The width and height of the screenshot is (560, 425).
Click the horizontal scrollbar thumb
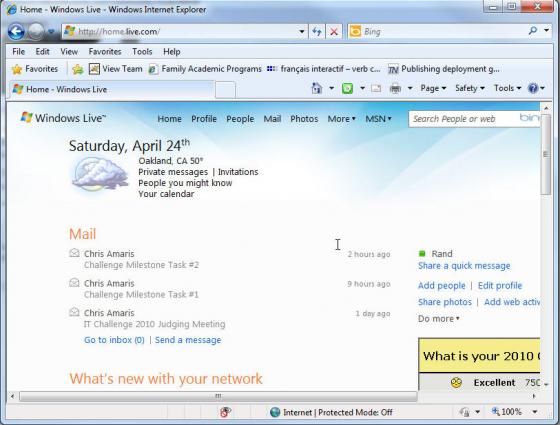tap(218, 396)
